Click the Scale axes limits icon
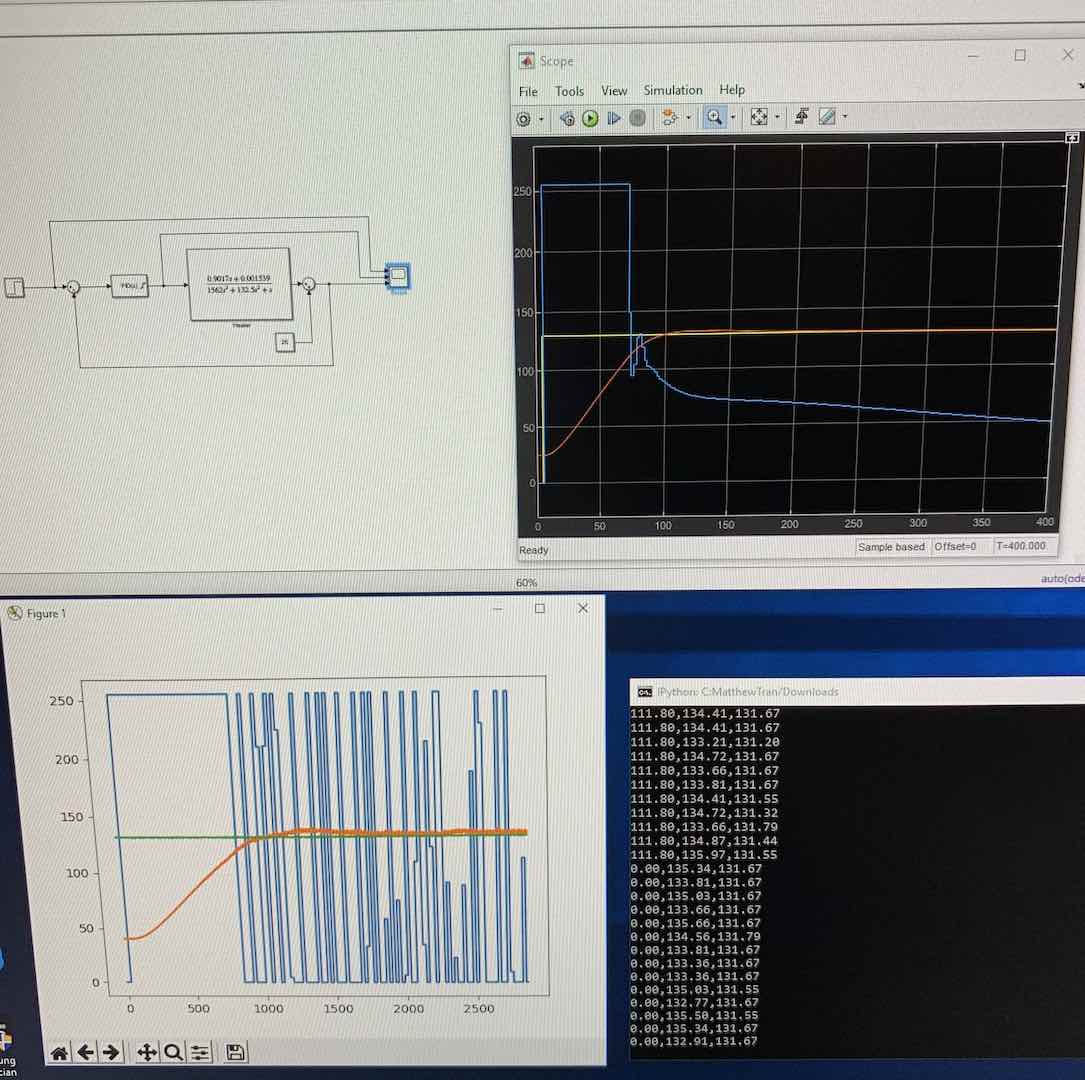The height and width of the screenshot is (1080, 1085). [x=759, y=118]
